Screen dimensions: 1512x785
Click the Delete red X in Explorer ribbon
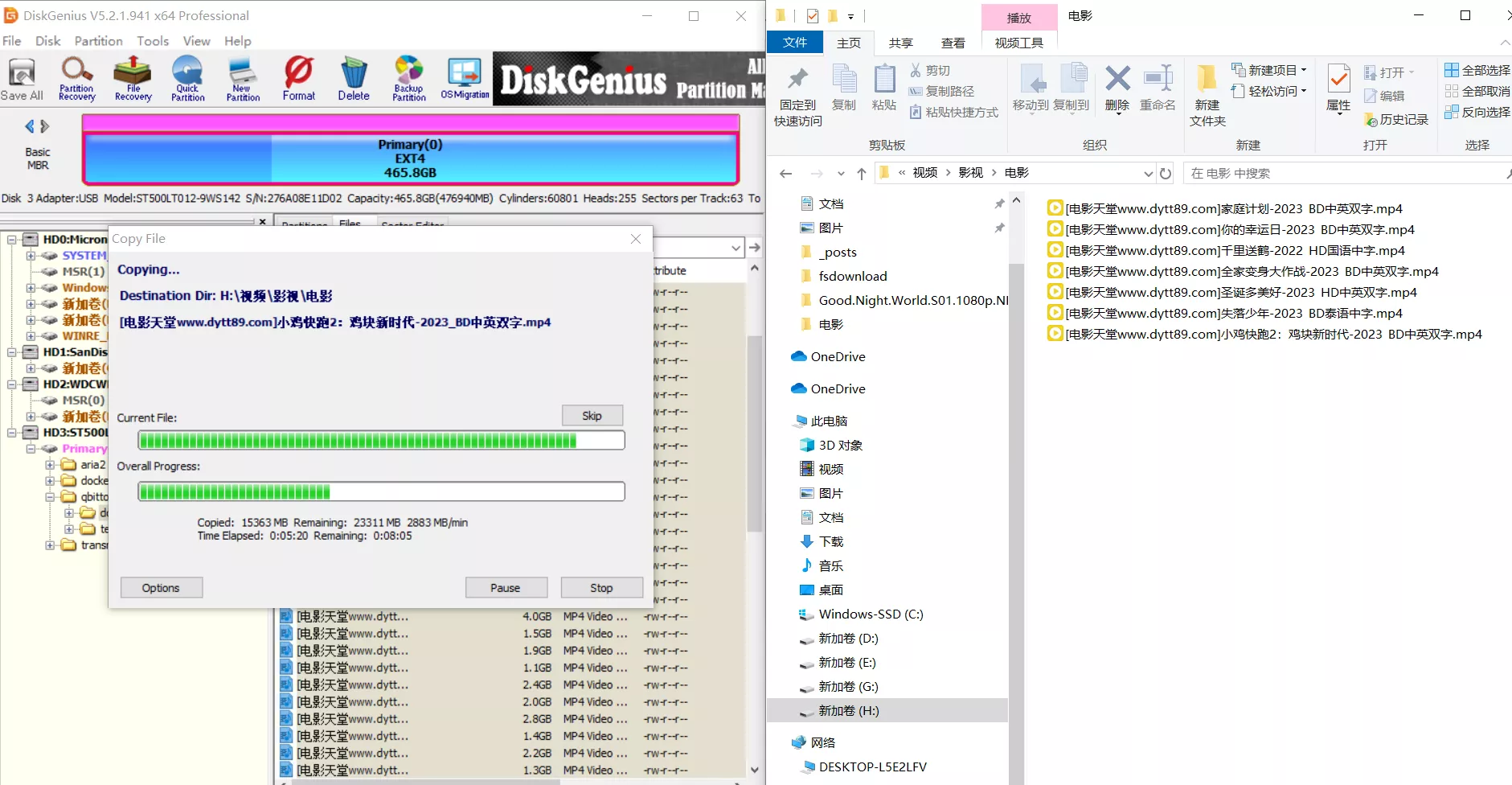(x=1117, y=88)
